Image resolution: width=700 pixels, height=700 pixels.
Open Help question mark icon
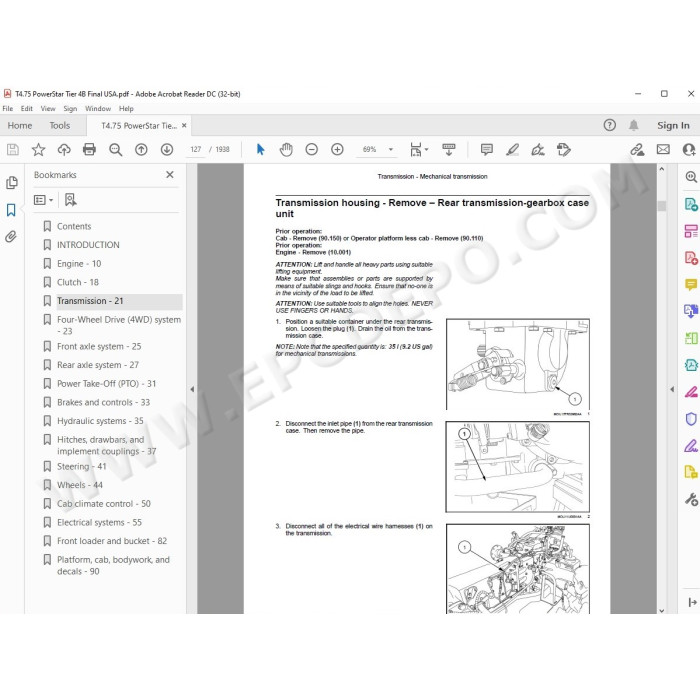[x=609, y=125]
